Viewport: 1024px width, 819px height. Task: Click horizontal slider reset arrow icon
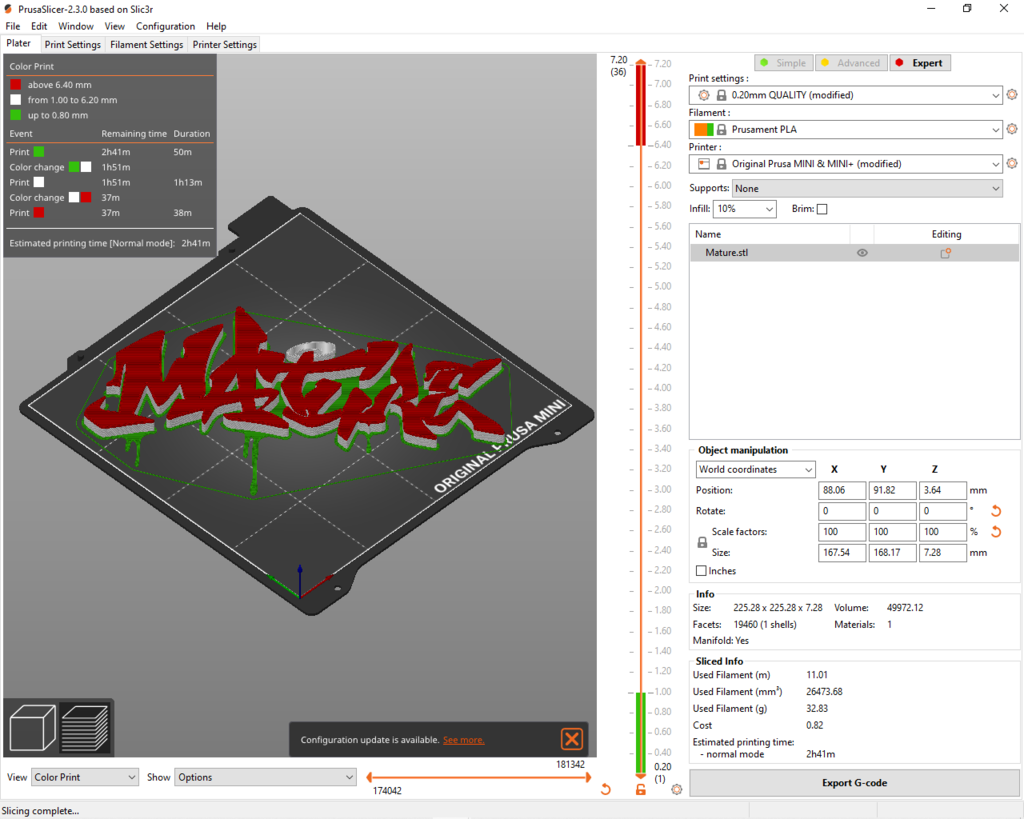(605, 789)
